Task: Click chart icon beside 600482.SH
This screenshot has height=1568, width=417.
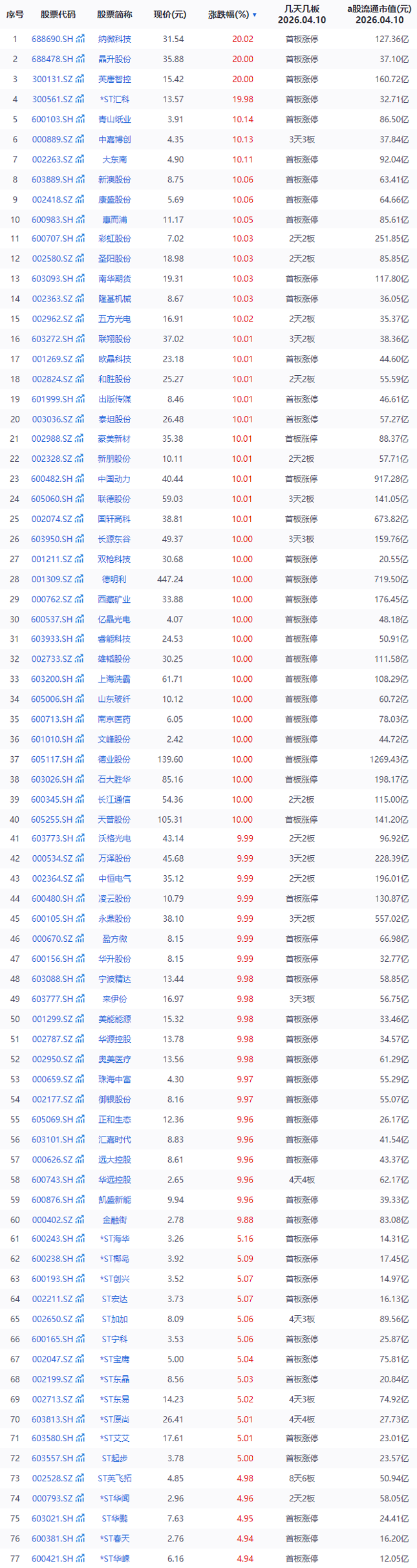Action: click(80, 479)
